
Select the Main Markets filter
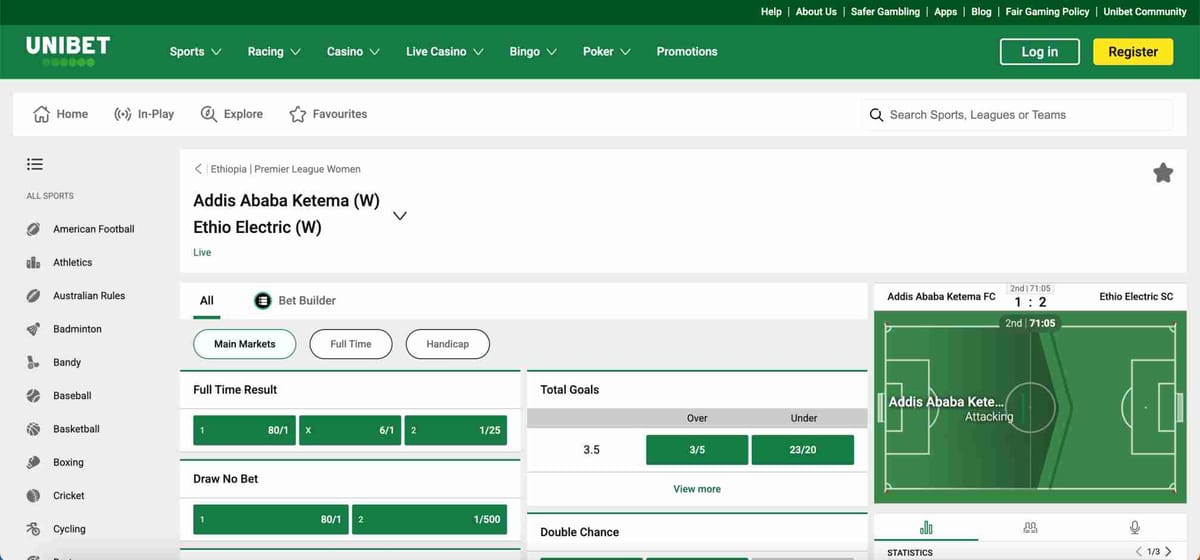[244, 344]
